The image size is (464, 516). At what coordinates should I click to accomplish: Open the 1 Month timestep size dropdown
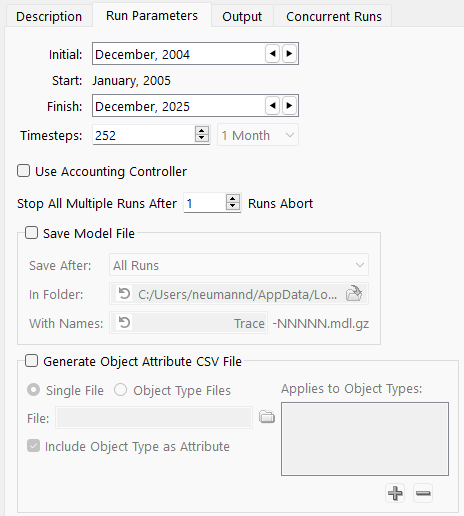pos(258,135)
